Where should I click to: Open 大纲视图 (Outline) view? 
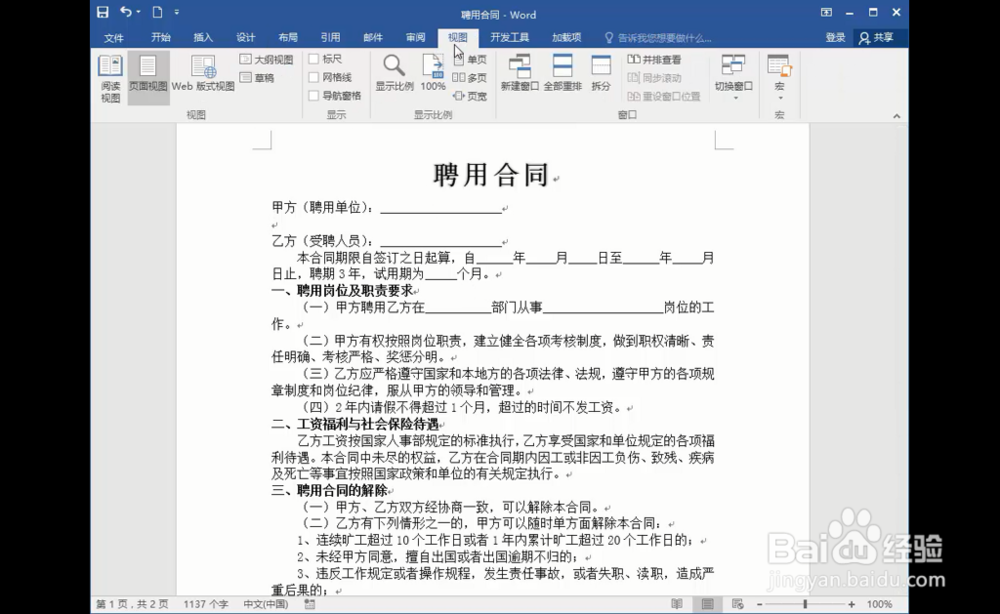coord(267,60)
